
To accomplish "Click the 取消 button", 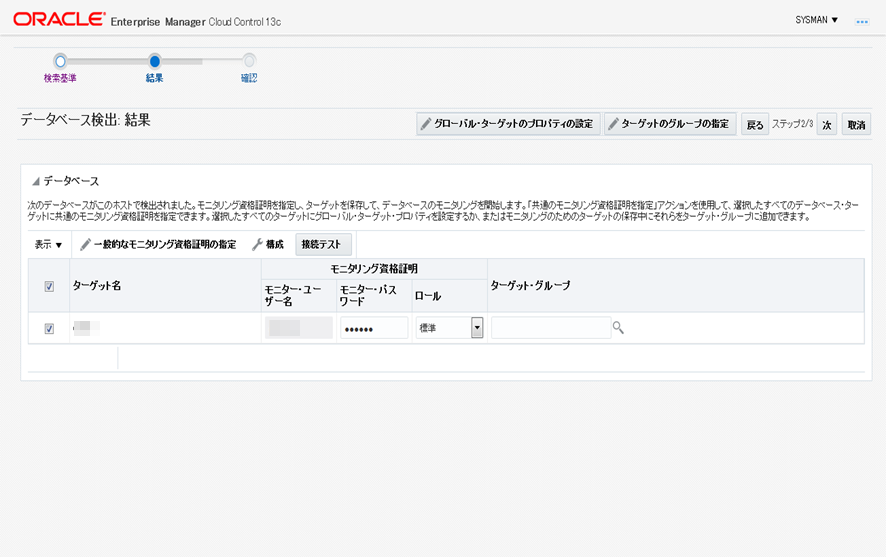I will [856, 124].
